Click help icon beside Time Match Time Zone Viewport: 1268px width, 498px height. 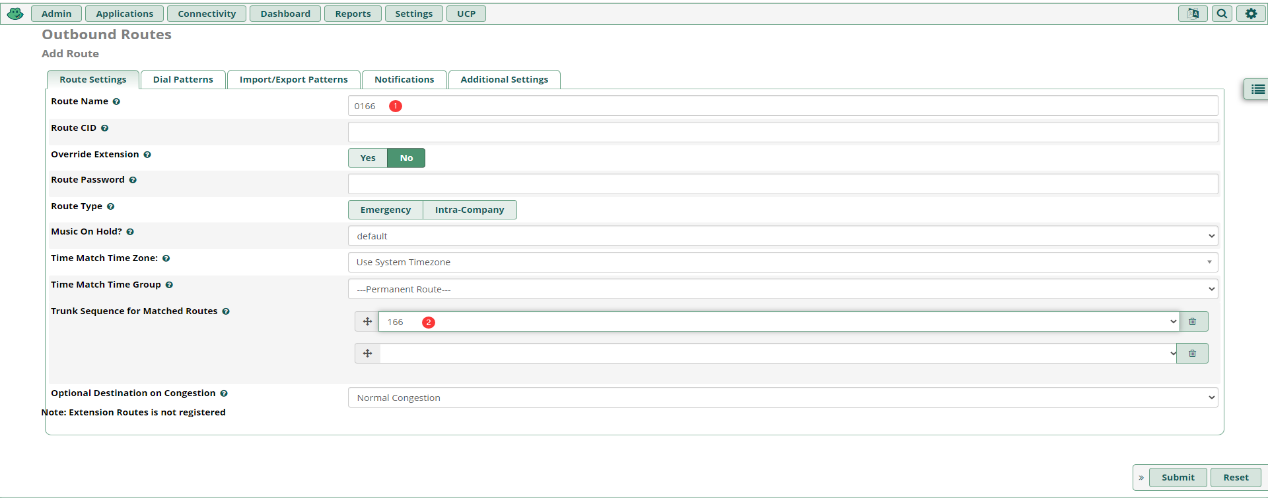[166, 258]
